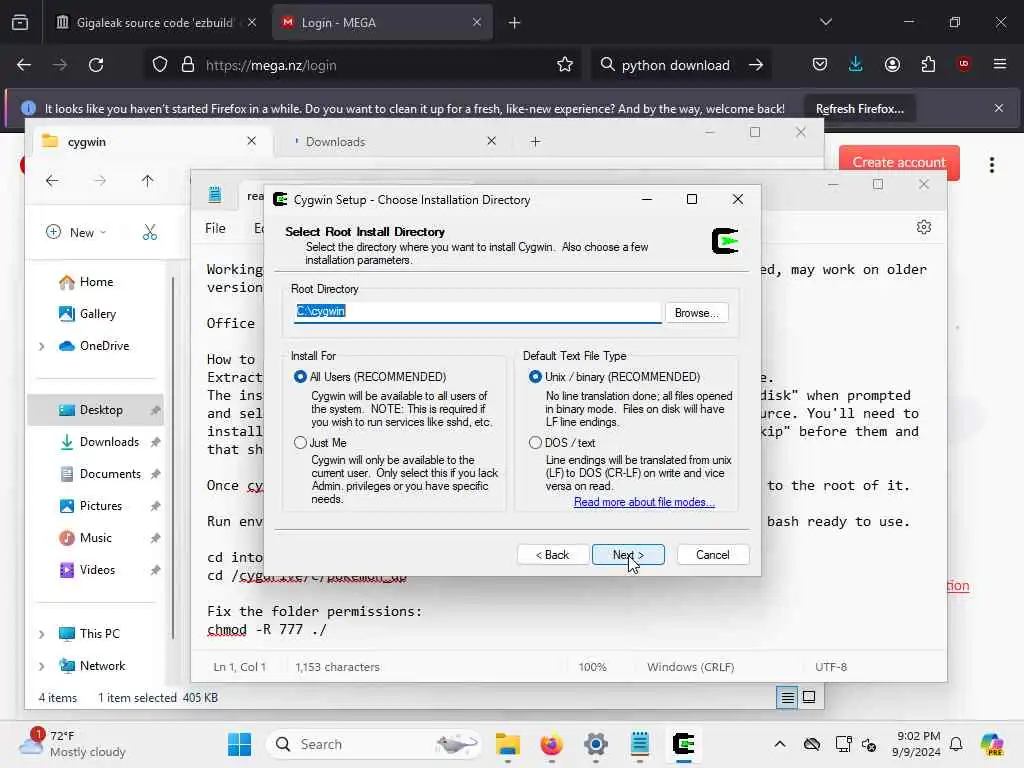The height and width of the screenshot is (768, 1024).
Task: Go Back in Cygwin Setup
Action: point(552,554)
